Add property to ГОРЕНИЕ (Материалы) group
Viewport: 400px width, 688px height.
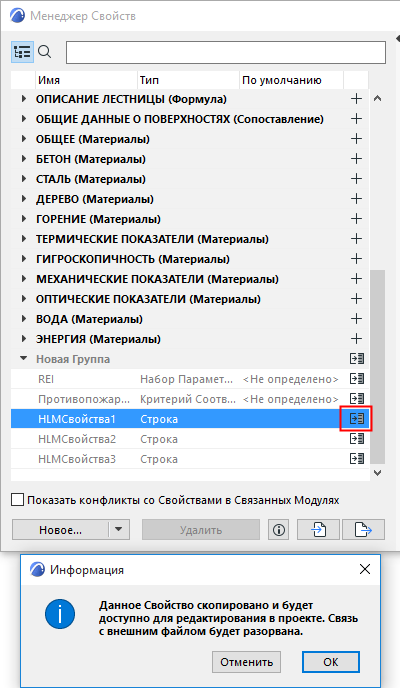click(x=356, y=219)
